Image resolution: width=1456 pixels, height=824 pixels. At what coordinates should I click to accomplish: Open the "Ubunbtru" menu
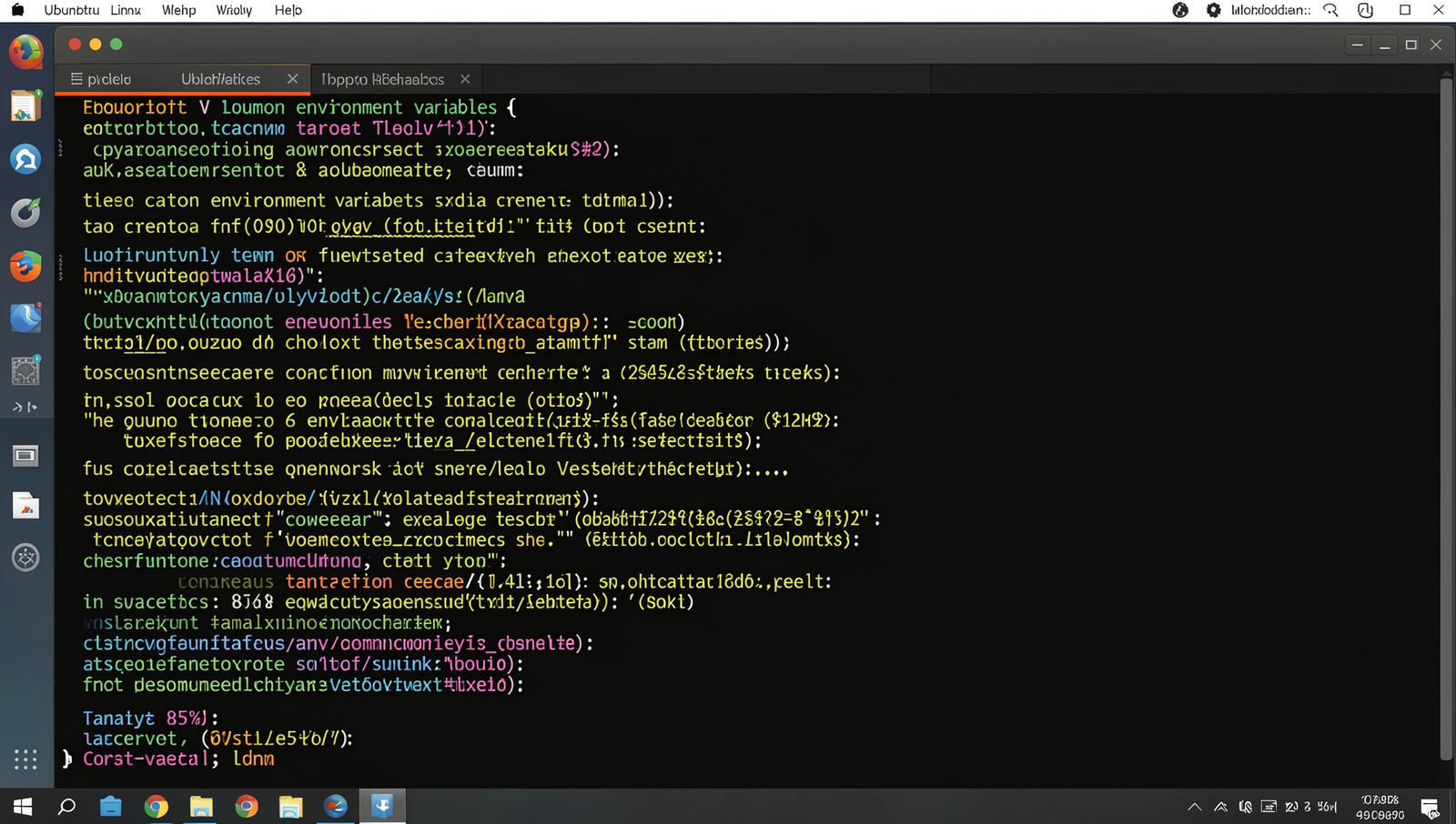pyautogui.click(x=72, y=10)
